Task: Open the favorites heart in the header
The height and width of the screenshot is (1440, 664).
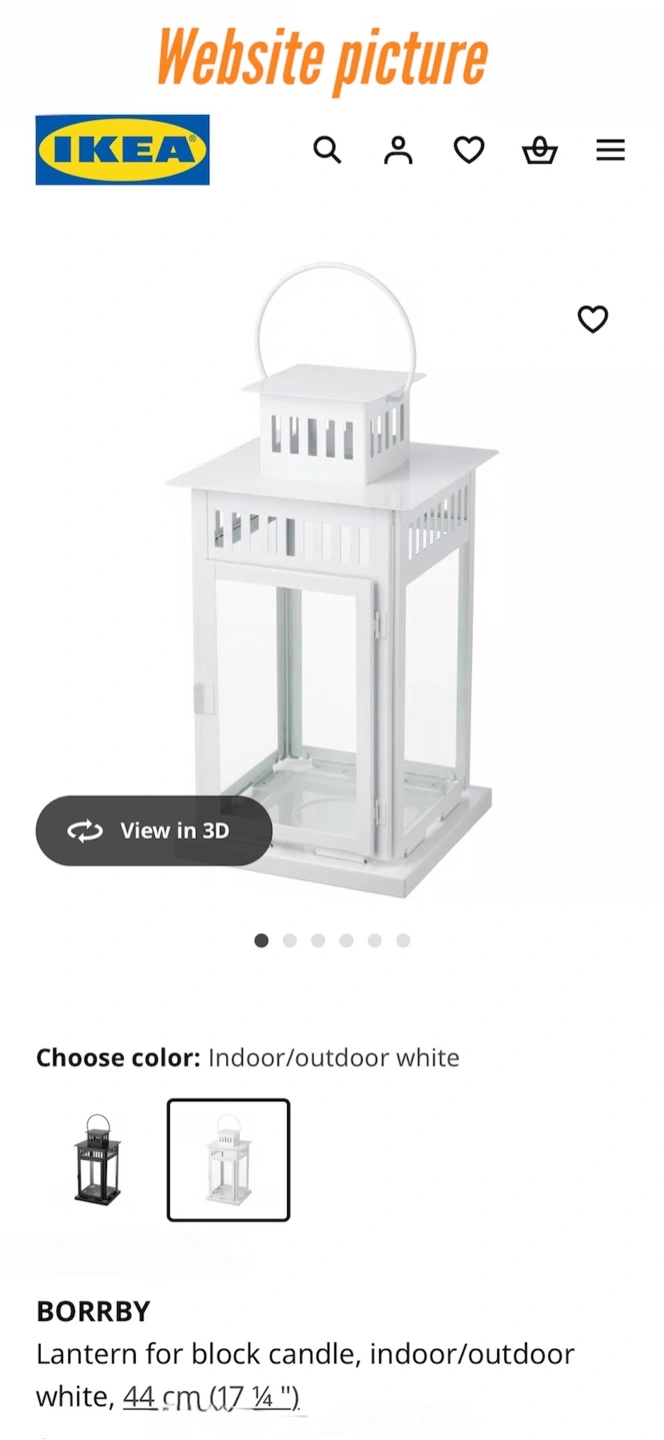Action: (x=469, y=151)
